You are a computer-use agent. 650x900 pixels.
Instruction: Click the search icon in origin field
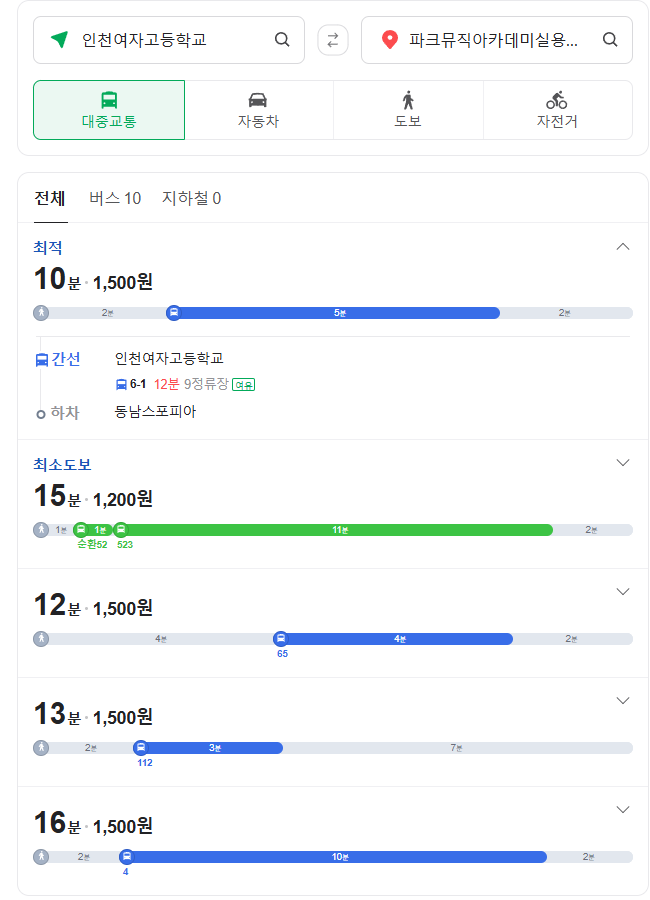[282, 40]
